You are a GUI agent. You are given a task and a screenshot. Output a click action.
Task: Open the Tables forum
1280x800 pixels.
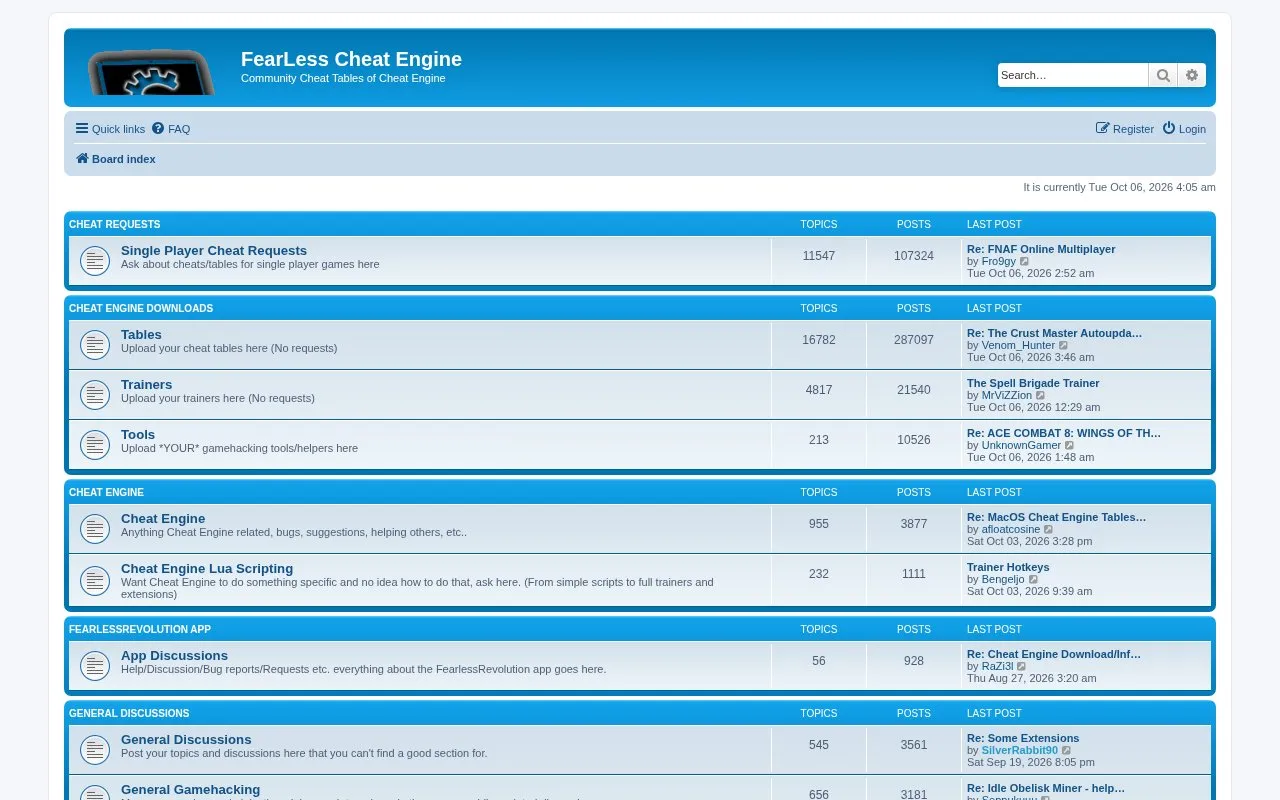click(141, 335)
